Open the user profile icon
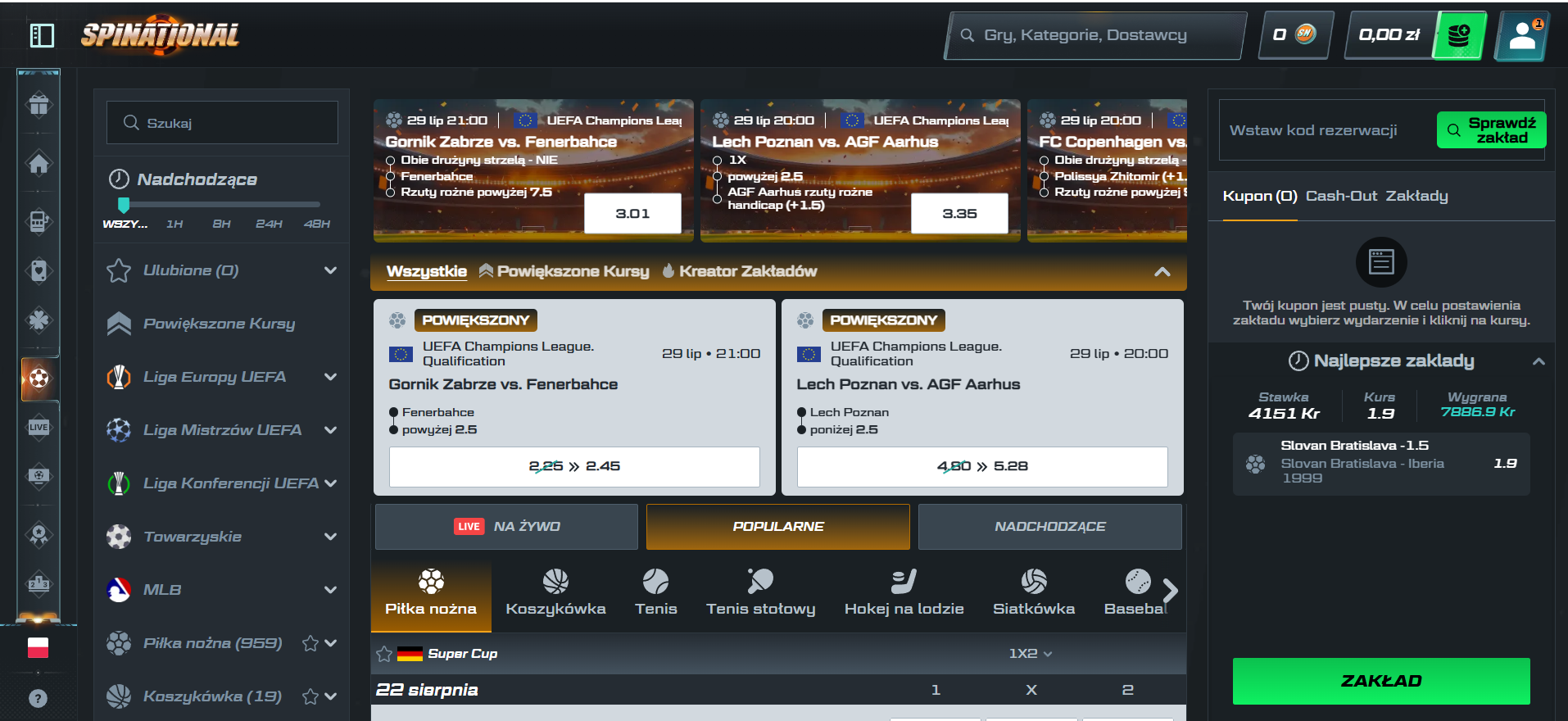The height and width of the screenshot is (721, 1568). click(1523, 35)
